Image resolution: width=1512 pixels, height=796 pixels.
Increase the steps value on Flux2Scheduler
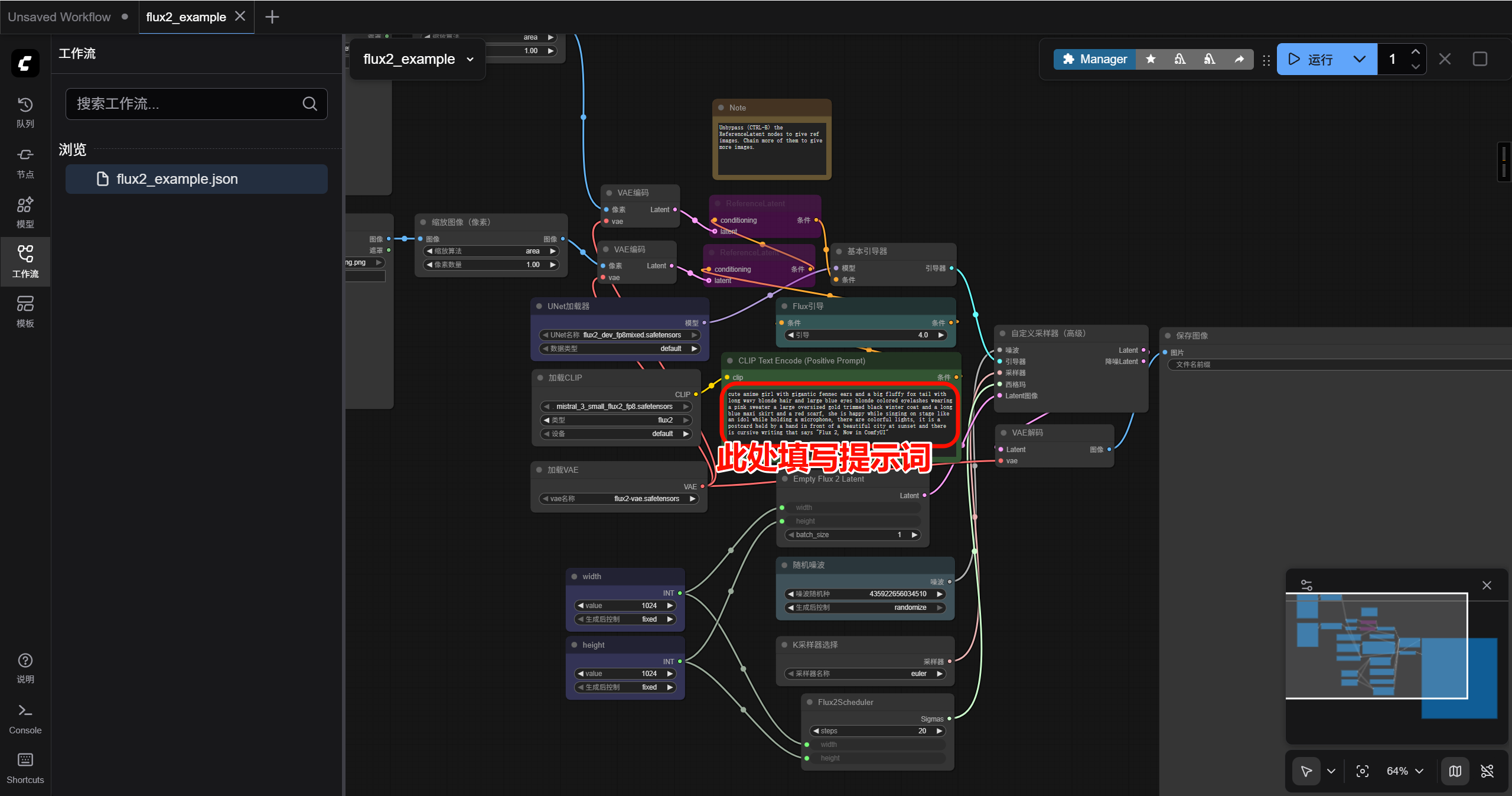939,731
